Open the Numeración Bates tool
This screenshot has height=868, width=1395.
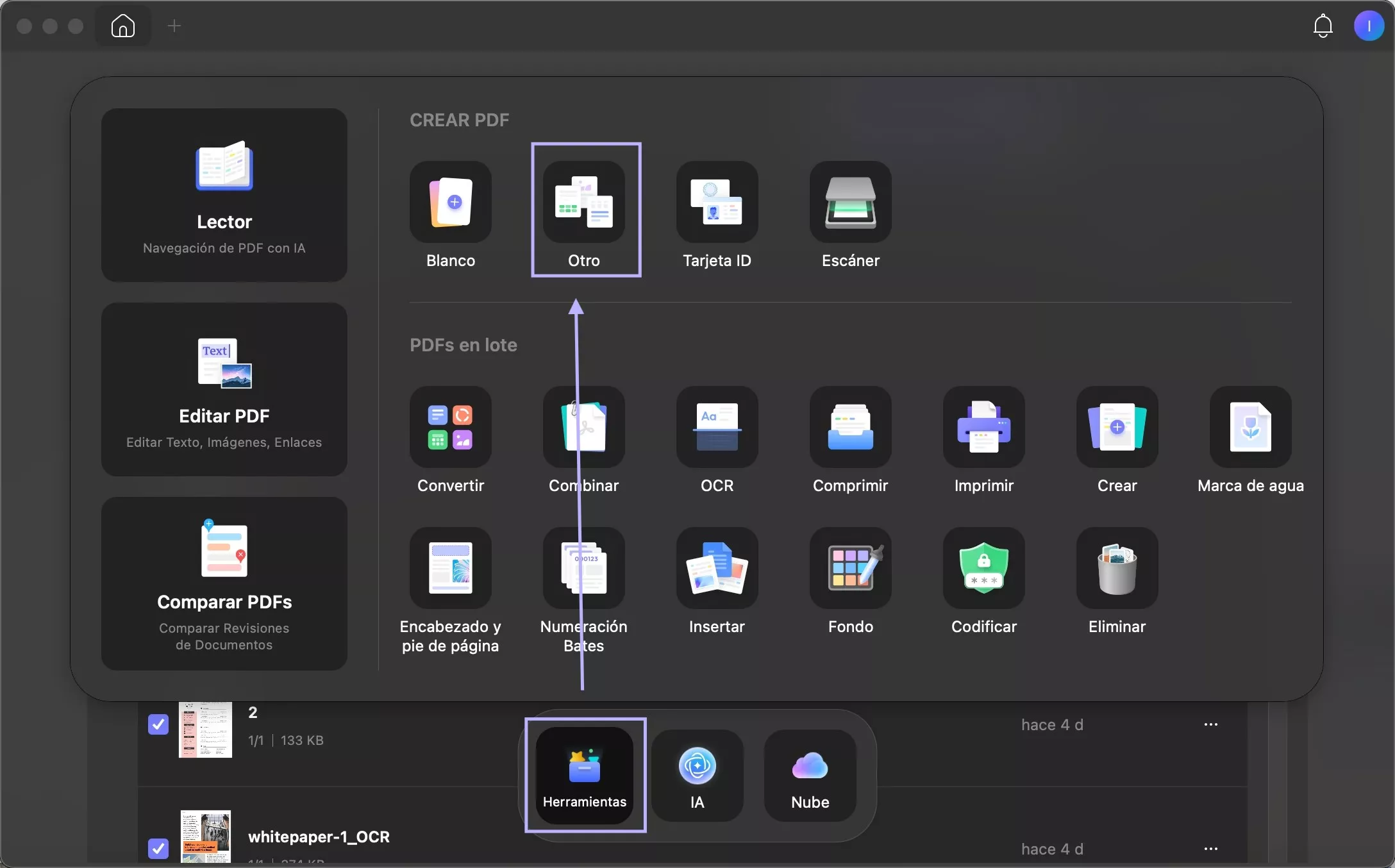coord(584,568)
